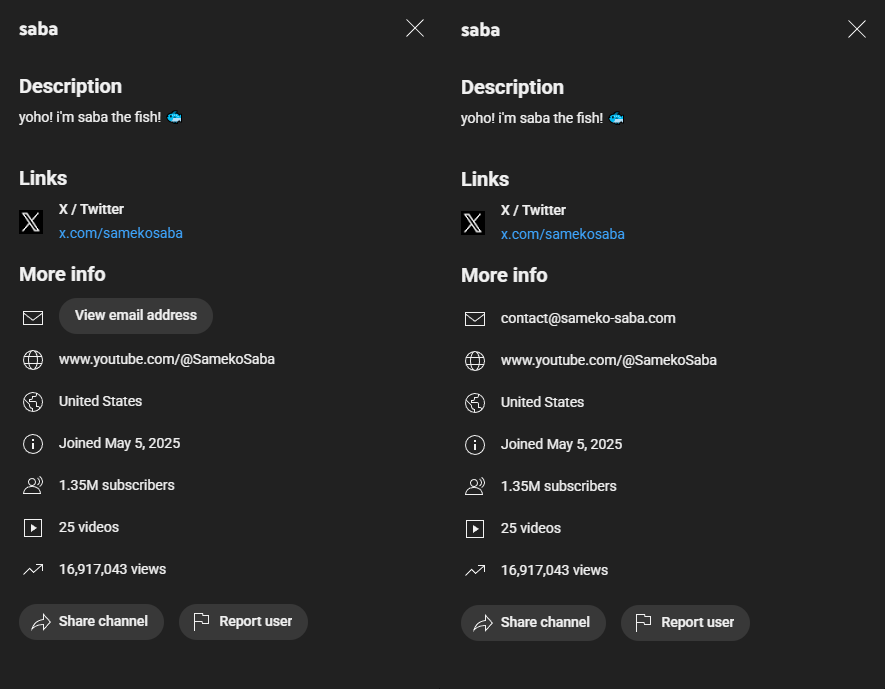Image resolution: width=885 pixels, height=689 pixels.
Task: Click the videos play icon in right panel
Action: 475,529
